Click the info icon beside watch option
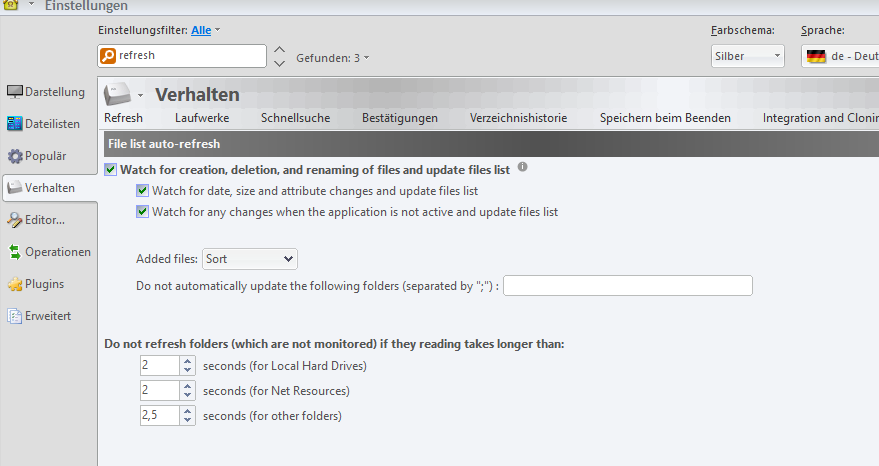 tap(522, 168)
